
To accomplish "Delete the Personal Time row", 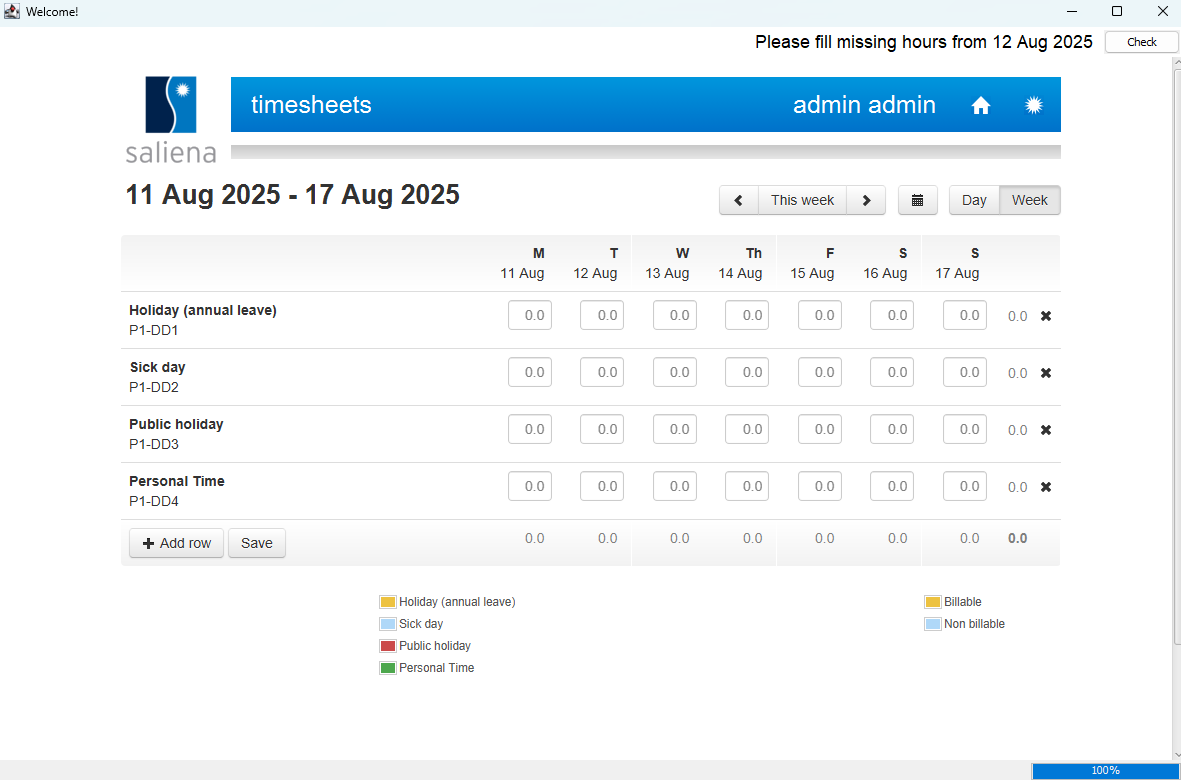I will coord(1046,487).
